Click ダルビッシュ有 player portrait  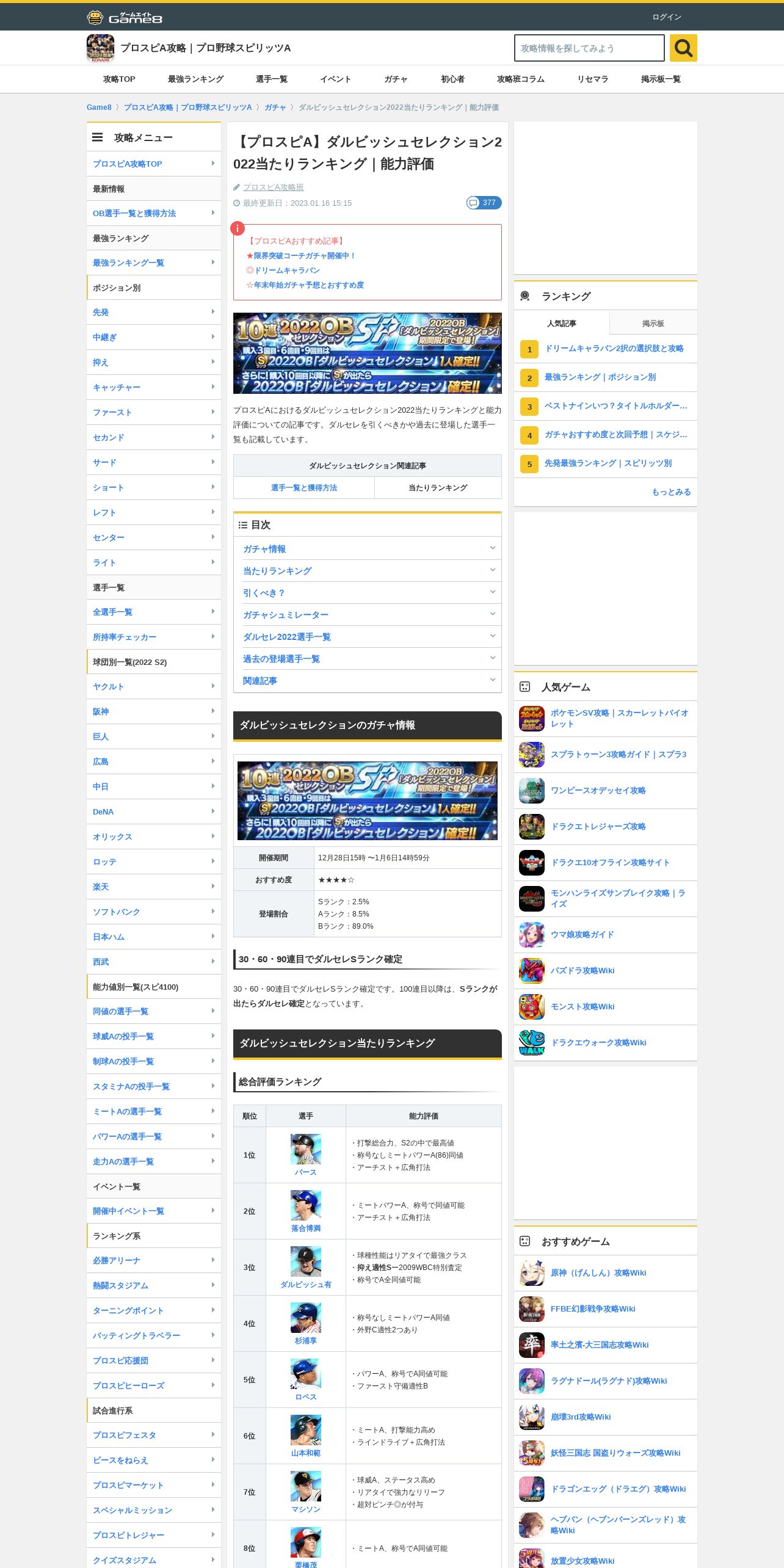[306, 1261]
